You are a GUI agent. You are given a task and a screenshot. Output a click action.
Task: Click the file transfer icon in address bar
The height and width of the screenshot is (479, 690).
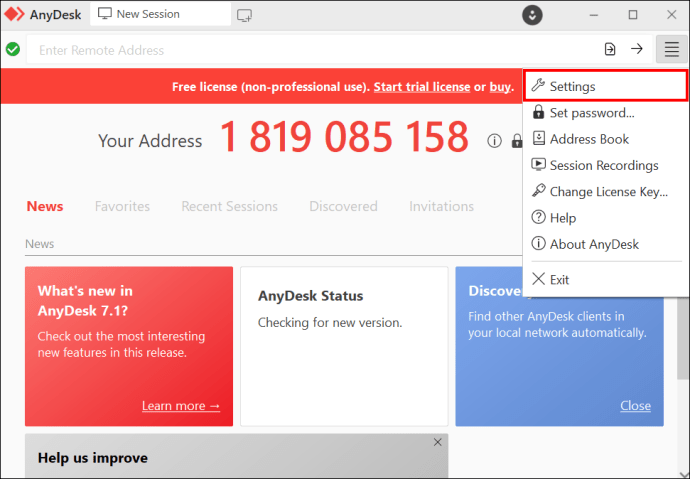(x=610, y=49)
